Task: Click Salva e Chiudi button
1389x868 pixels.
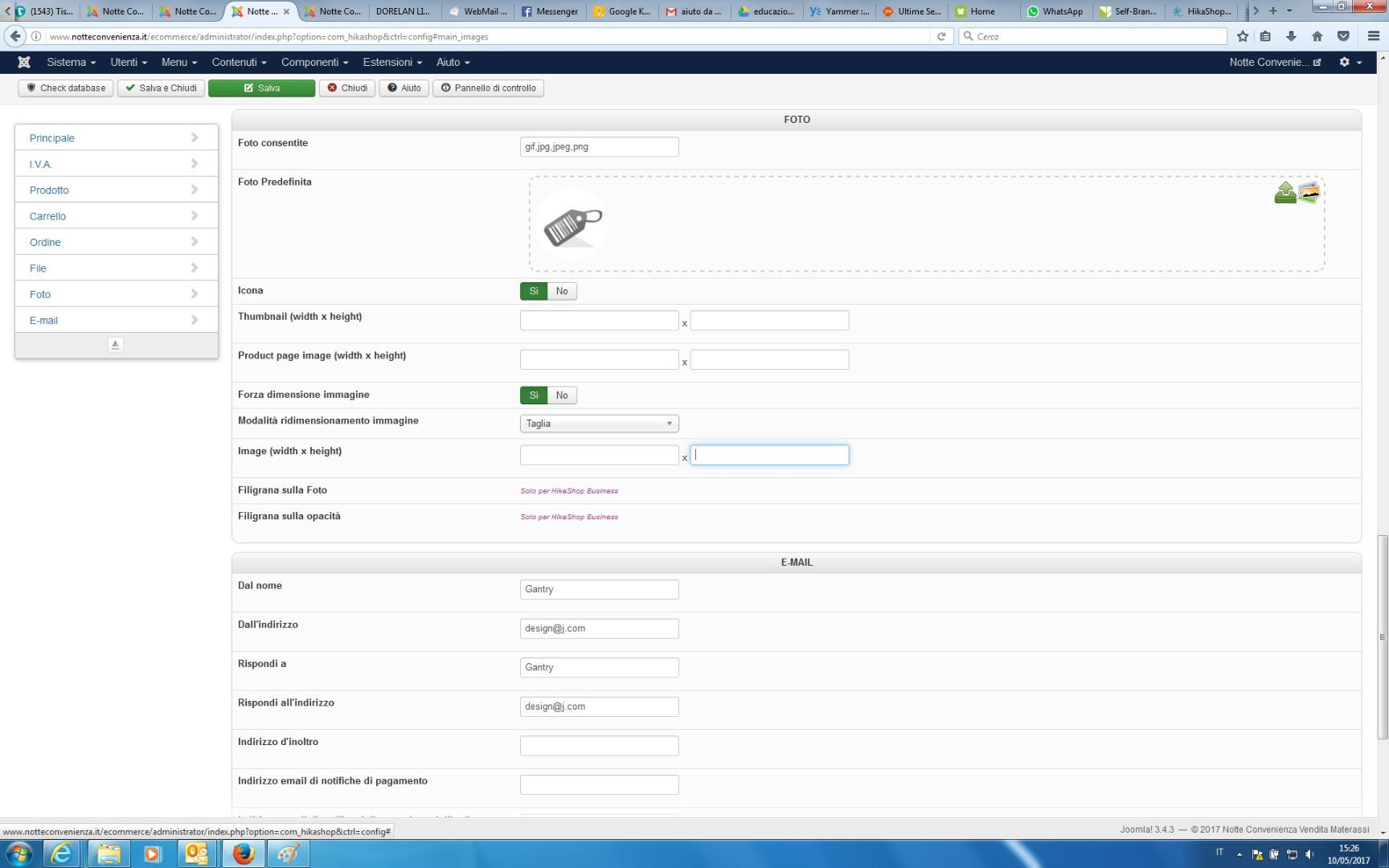Action: (161, 88)
